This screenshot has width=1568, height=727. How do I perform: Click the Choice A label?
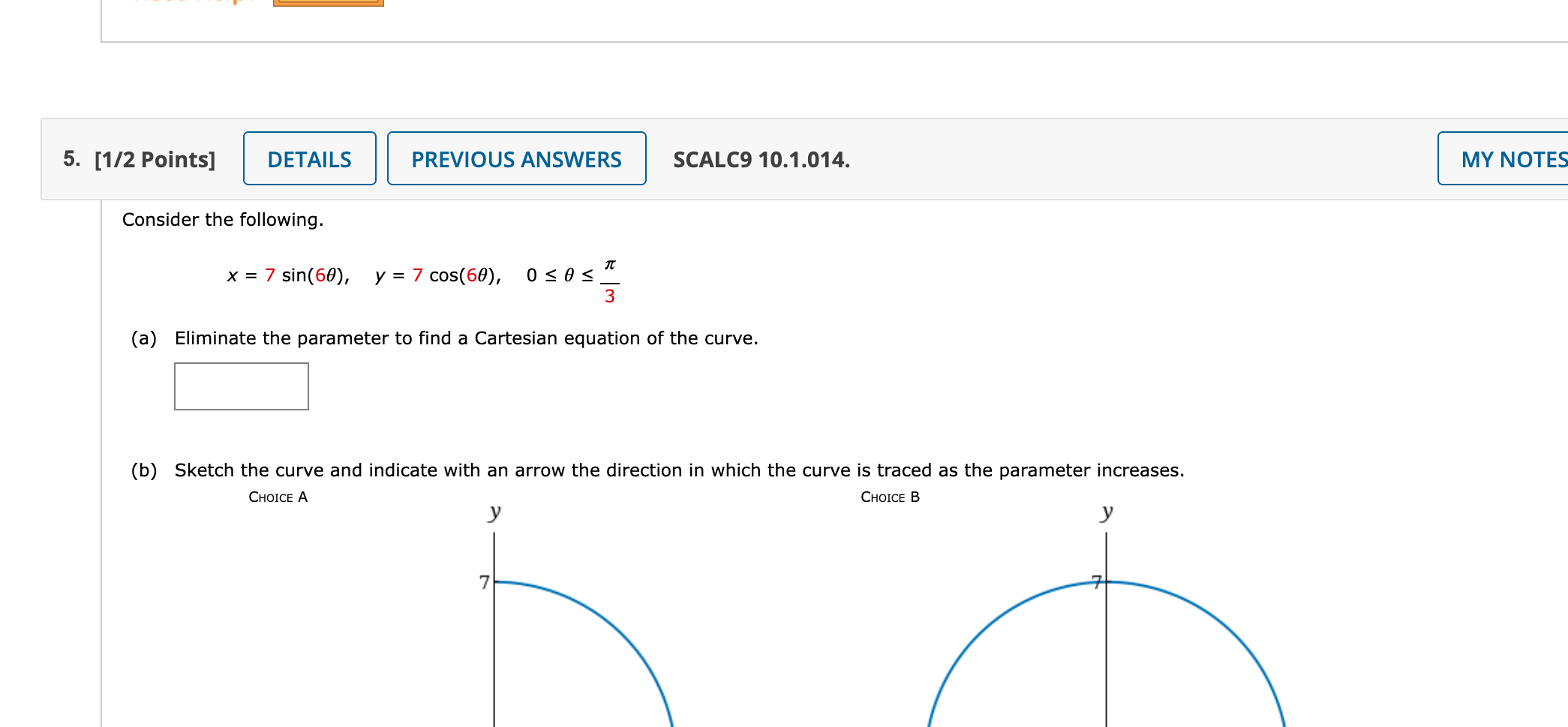tap(278, 497)
